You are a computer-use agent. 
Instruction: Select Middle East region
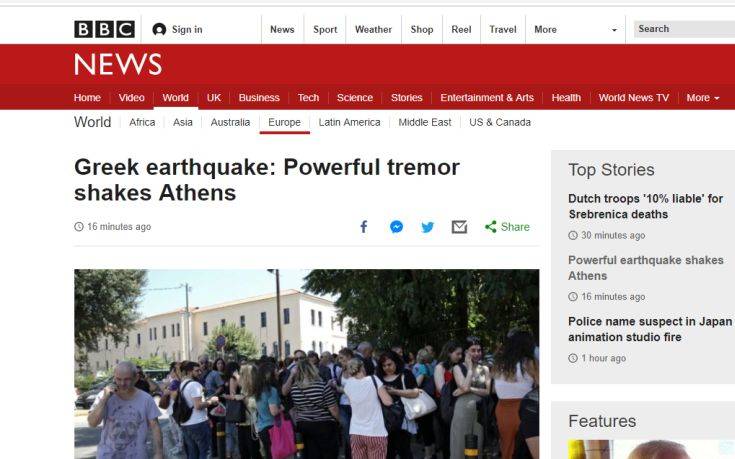tap(425, 122)
